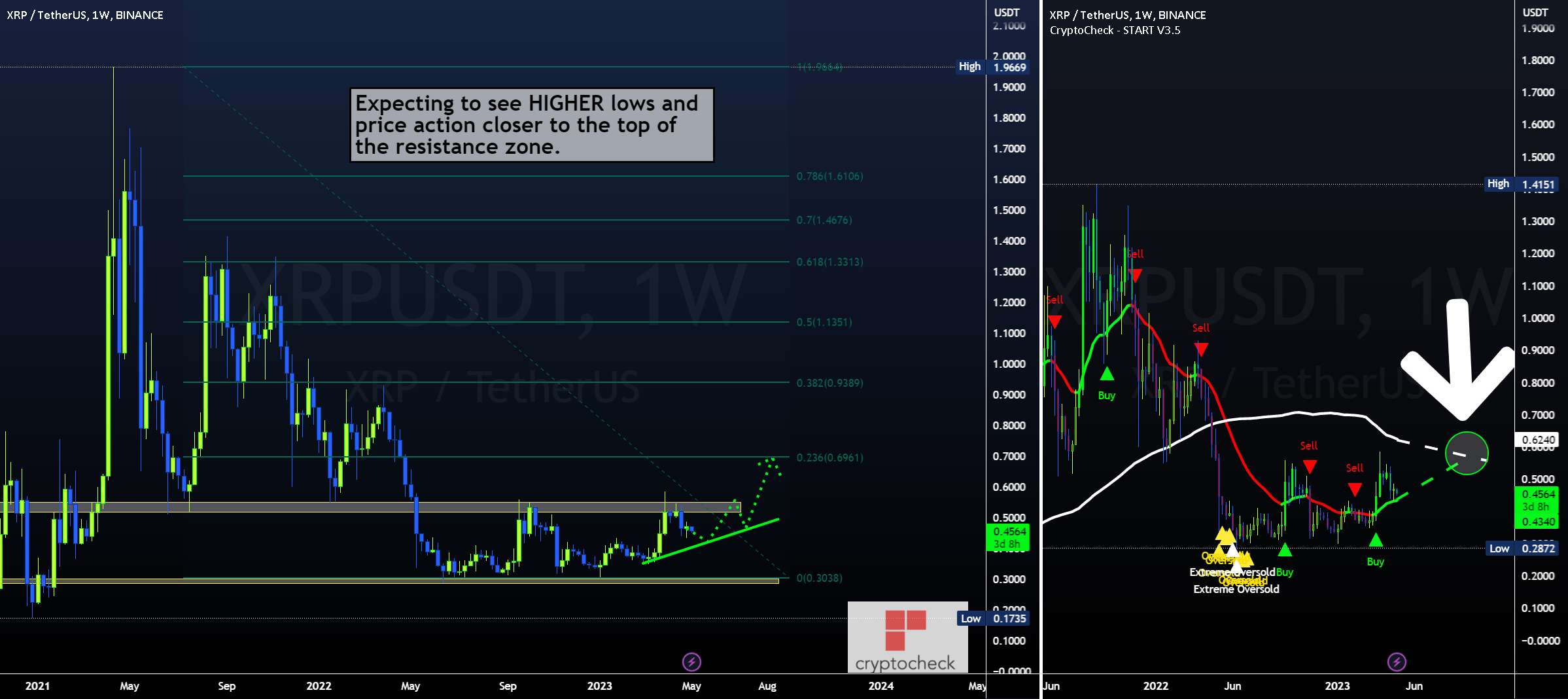
Task: Select the 0.786(1.6106) Fibonacci level label
Action: click(x=829, y=176)
